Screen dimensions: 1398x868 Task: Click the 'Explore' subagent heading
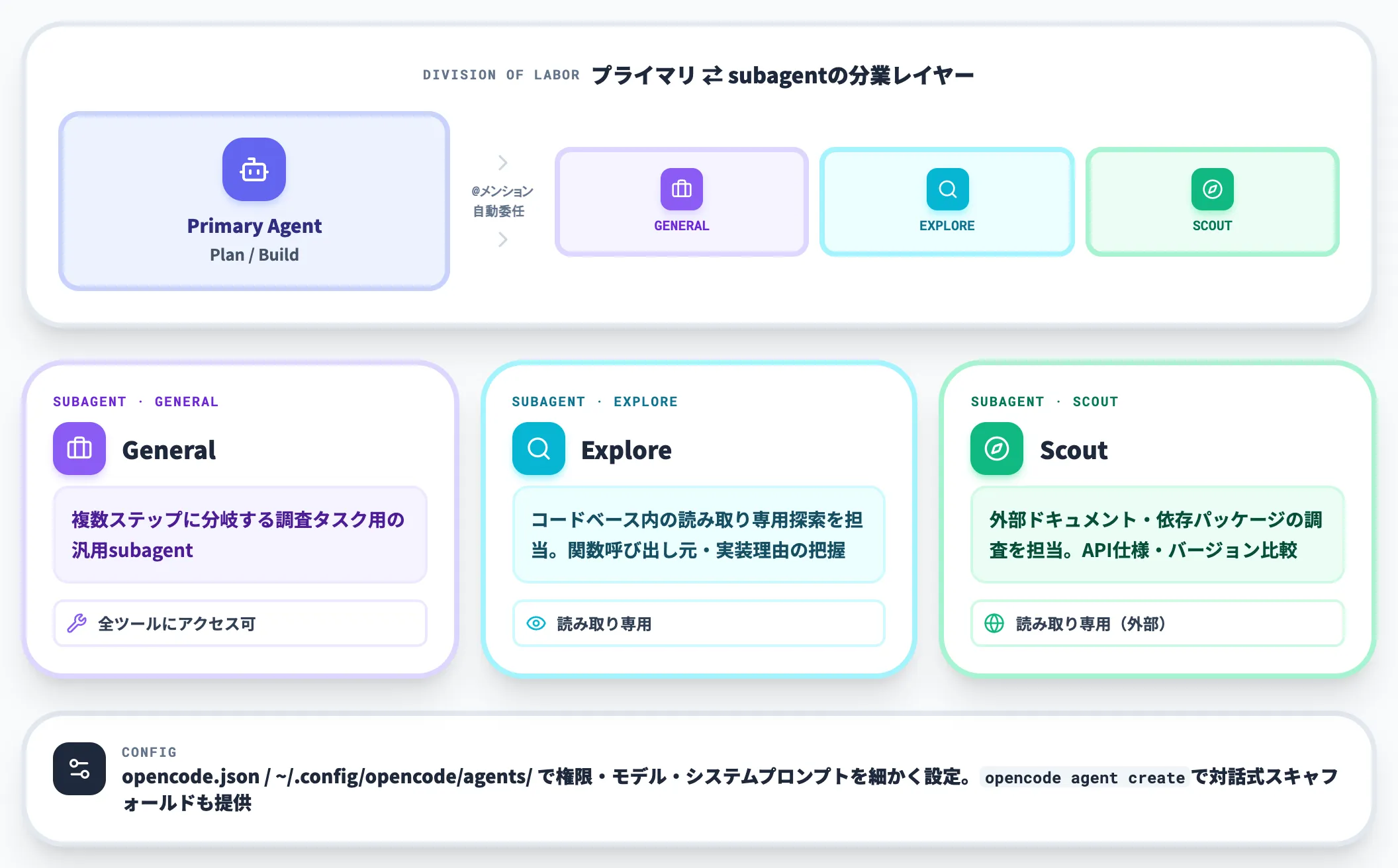pyautogui.click(x=626, y=450)
